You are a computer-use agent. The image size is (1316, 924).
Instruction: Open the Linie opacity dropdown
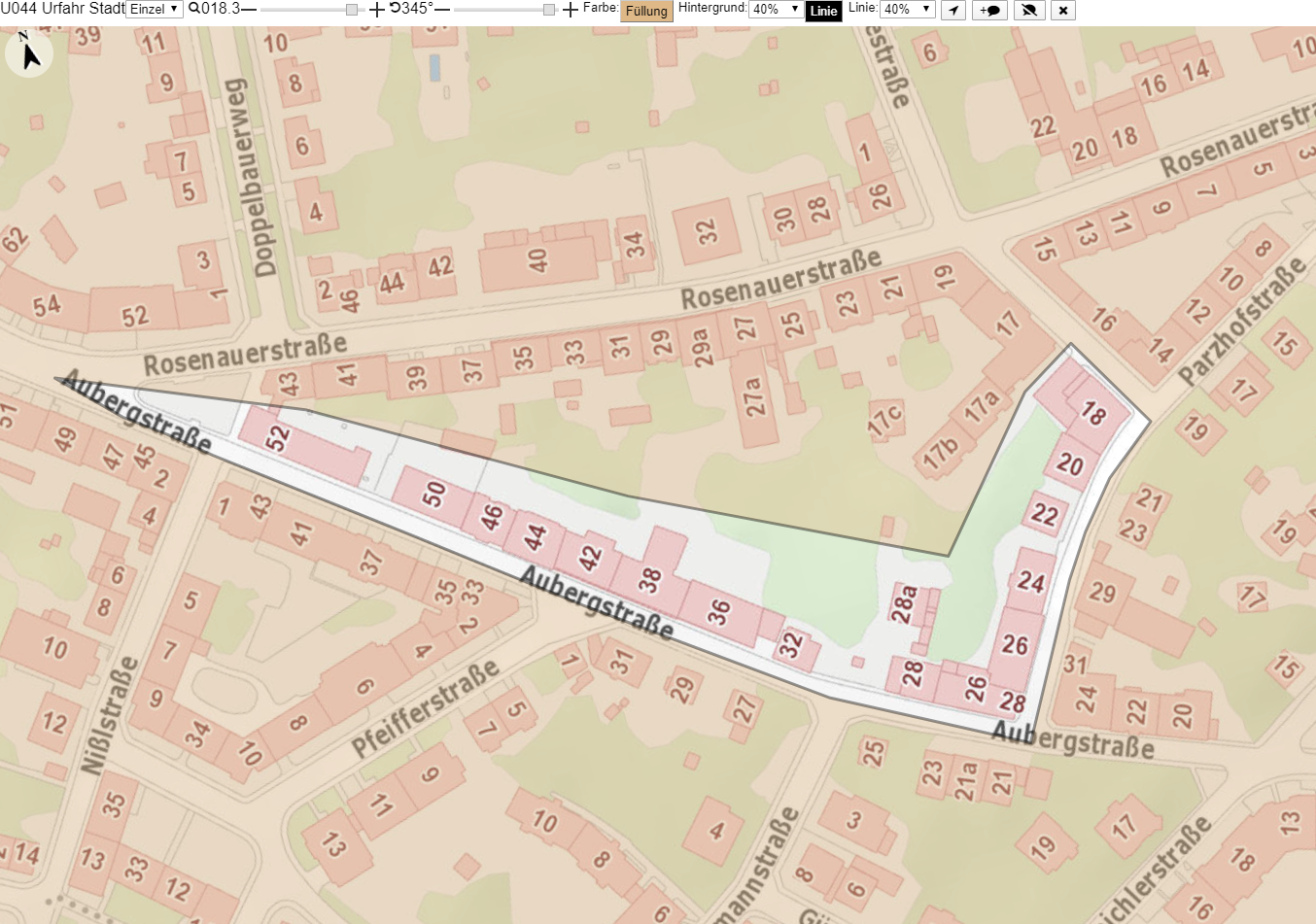(907, 9)
